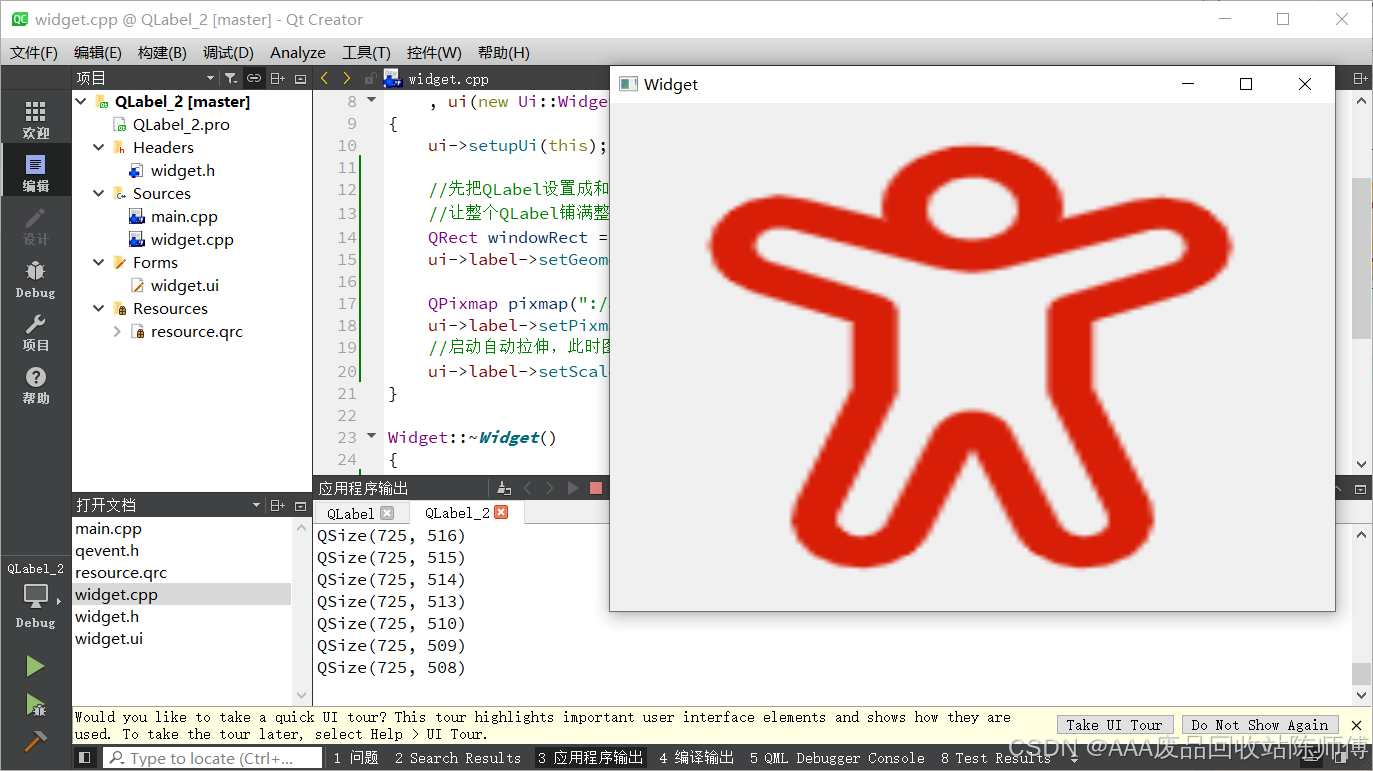Open the 工具(T) menu
1373x771 pixels.
(x=366, y=52)
